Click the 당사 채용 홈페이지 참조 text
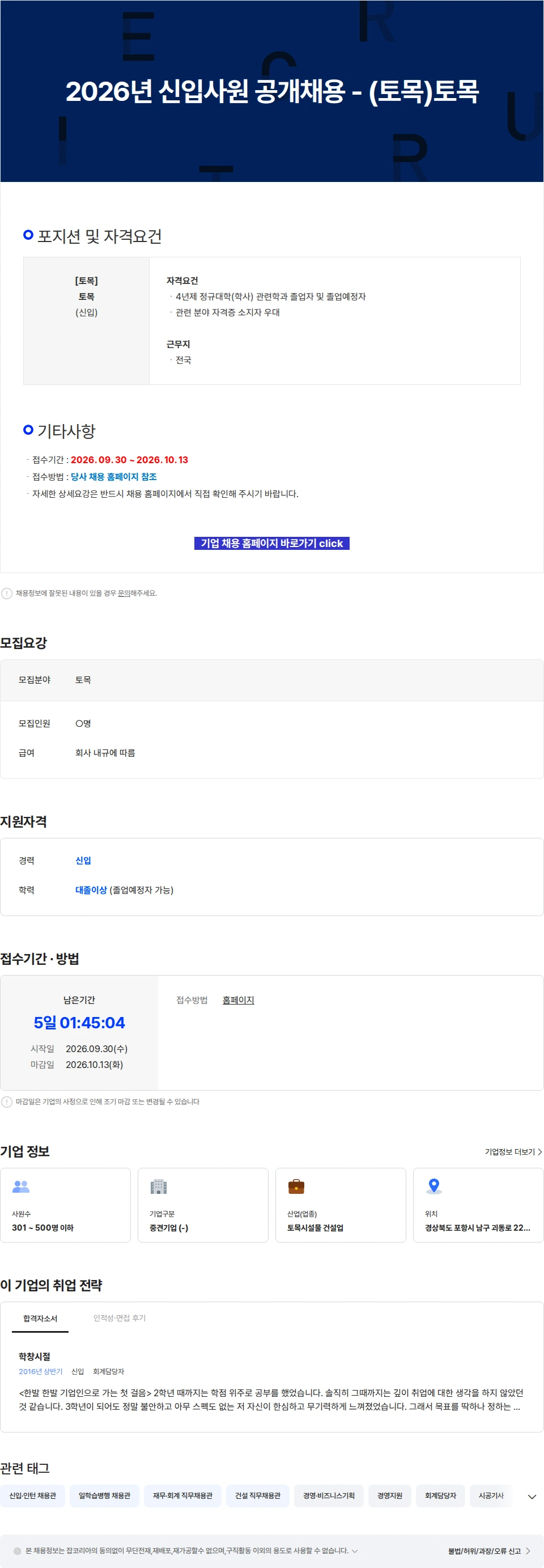Screen dimensions: 544x1568 coord(114,477)
